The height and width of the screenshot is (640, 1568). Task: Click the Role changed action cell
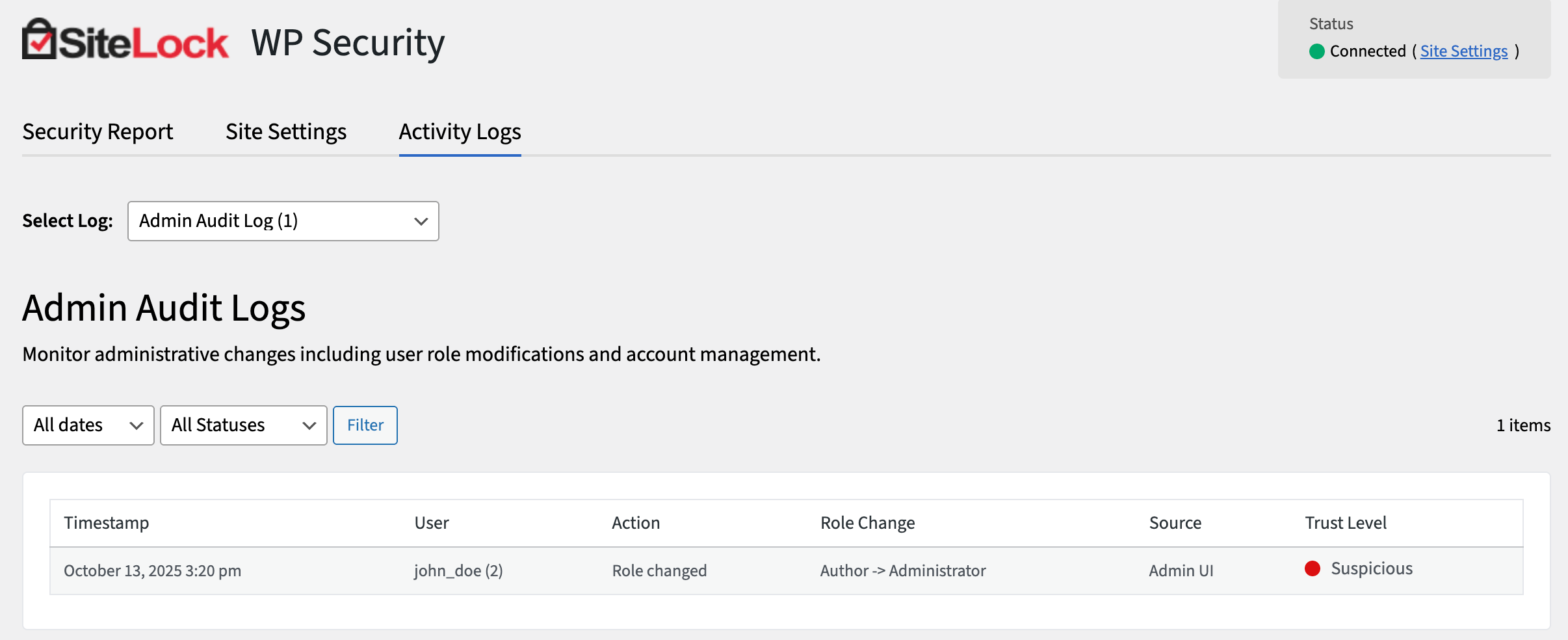[659, 570]
